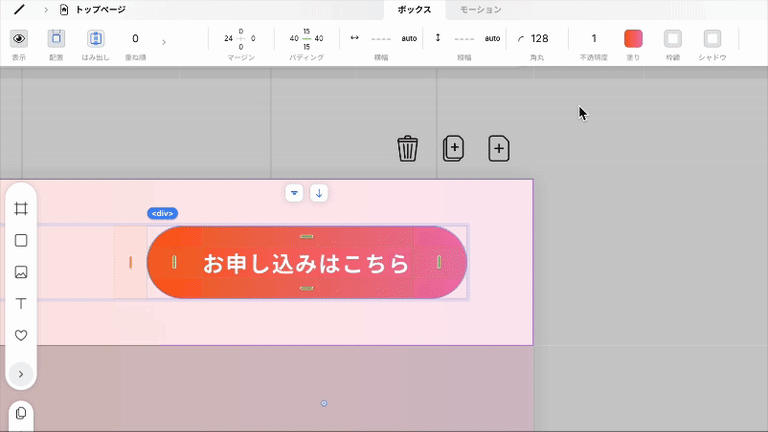Click the トップページ breadcrumb
Viewport: 768px width, 432px height.
click(100, 9)
